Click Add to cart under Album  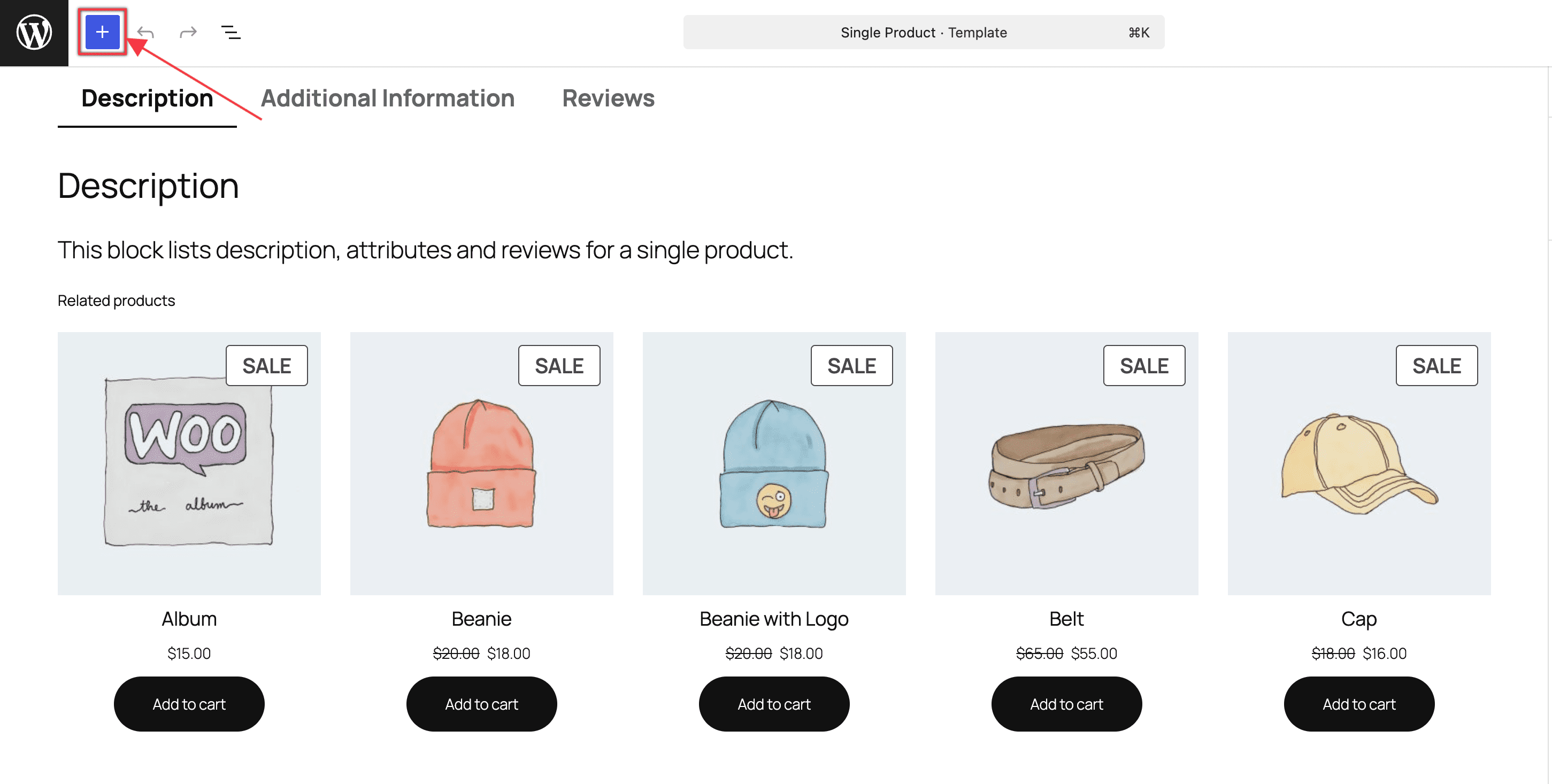(x=189, y=704)
